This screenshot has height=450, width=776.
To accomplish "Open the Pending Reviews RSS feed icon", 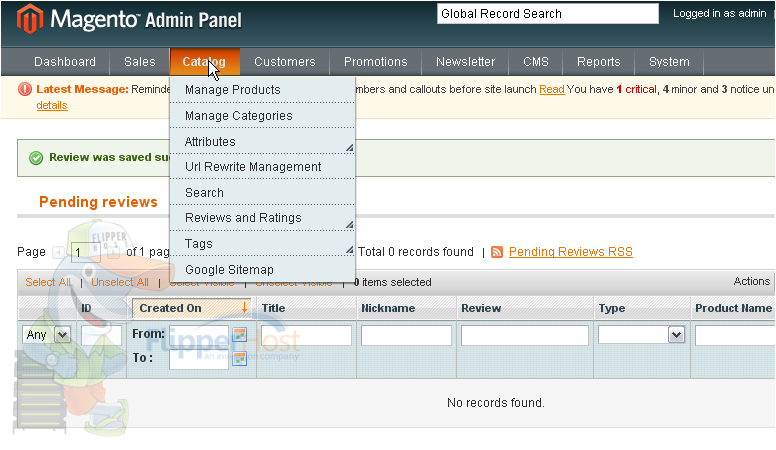I will tap(497, 252).
